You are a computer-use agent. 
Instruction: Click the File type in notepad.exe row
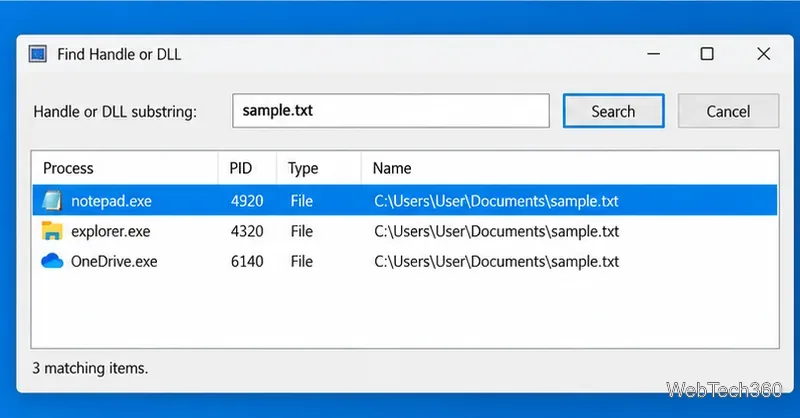pyautogui.click(x=302, y=201)
